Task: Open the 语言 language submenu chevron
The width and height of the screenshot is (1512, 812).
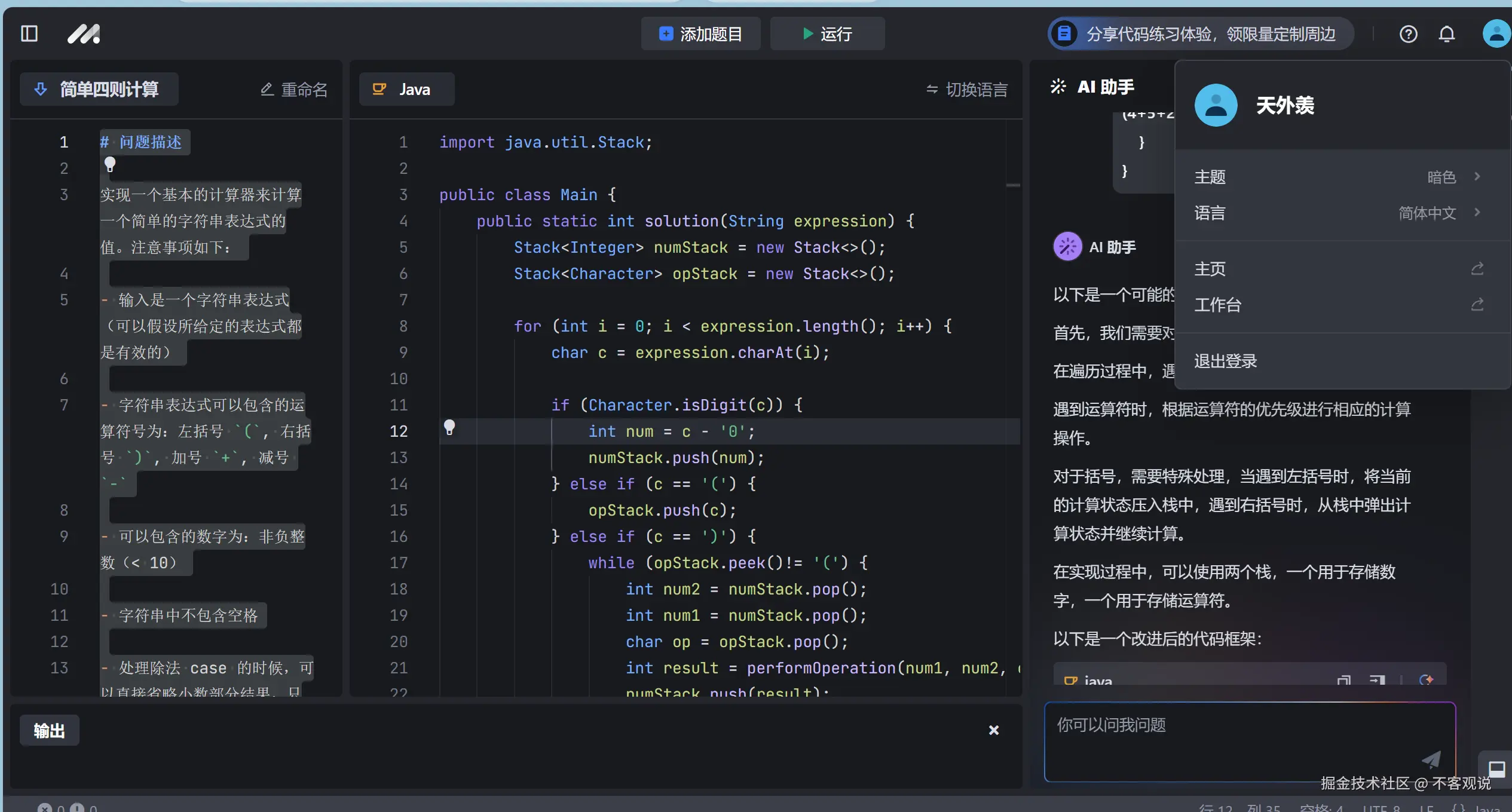Action: (x=1476, y=213)
